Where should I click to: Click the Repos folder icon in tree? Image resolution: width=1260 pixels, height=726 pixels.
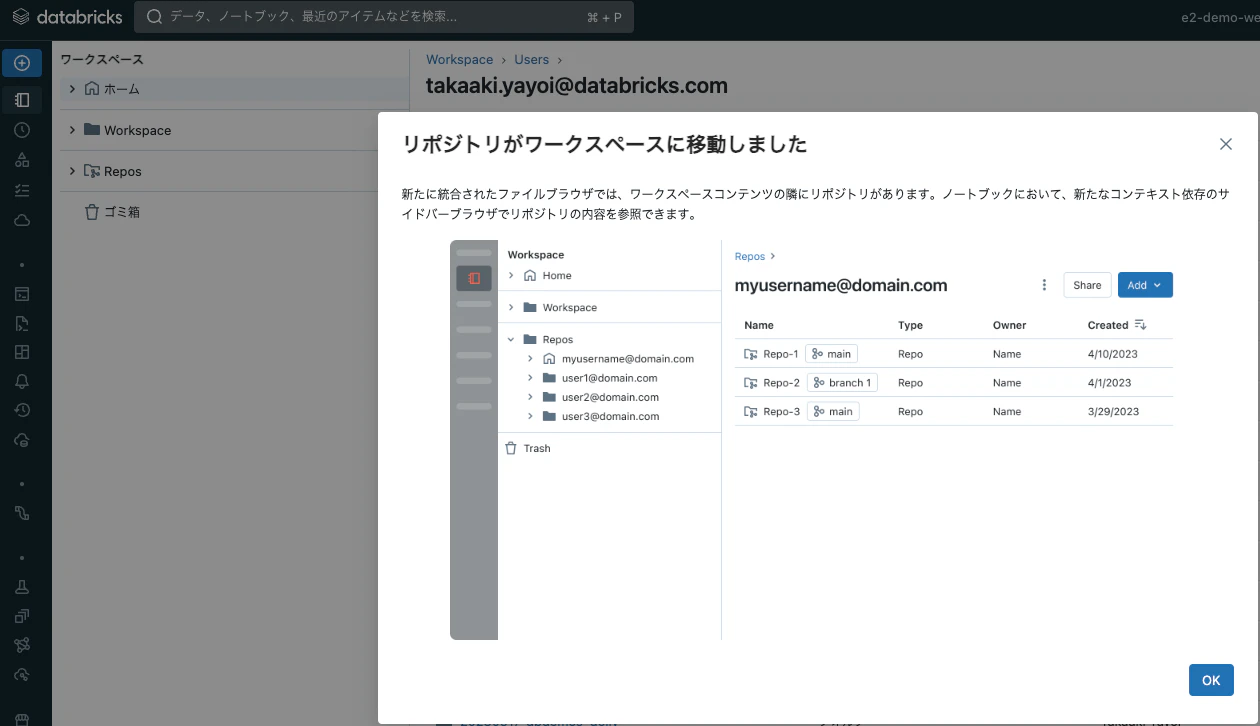coord(92,171)
